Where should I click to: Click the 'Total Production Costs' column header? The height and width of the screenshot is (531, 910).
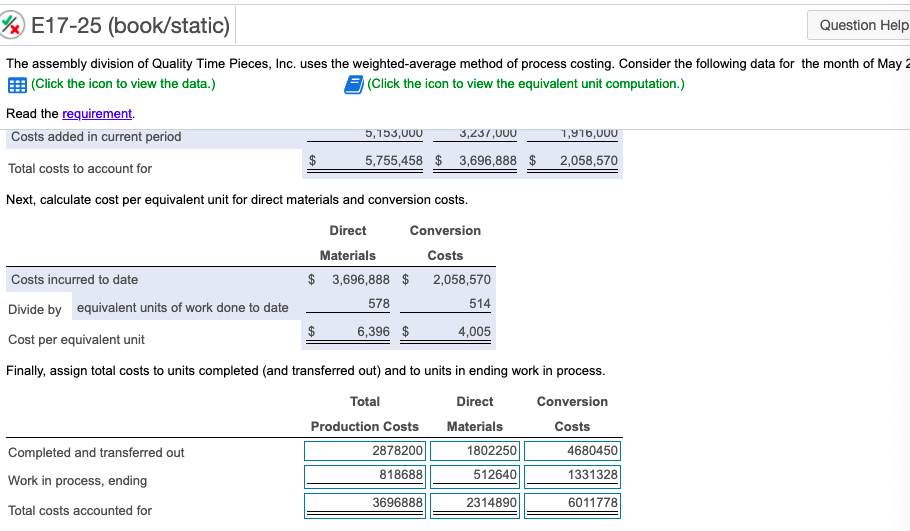(364, 414)
